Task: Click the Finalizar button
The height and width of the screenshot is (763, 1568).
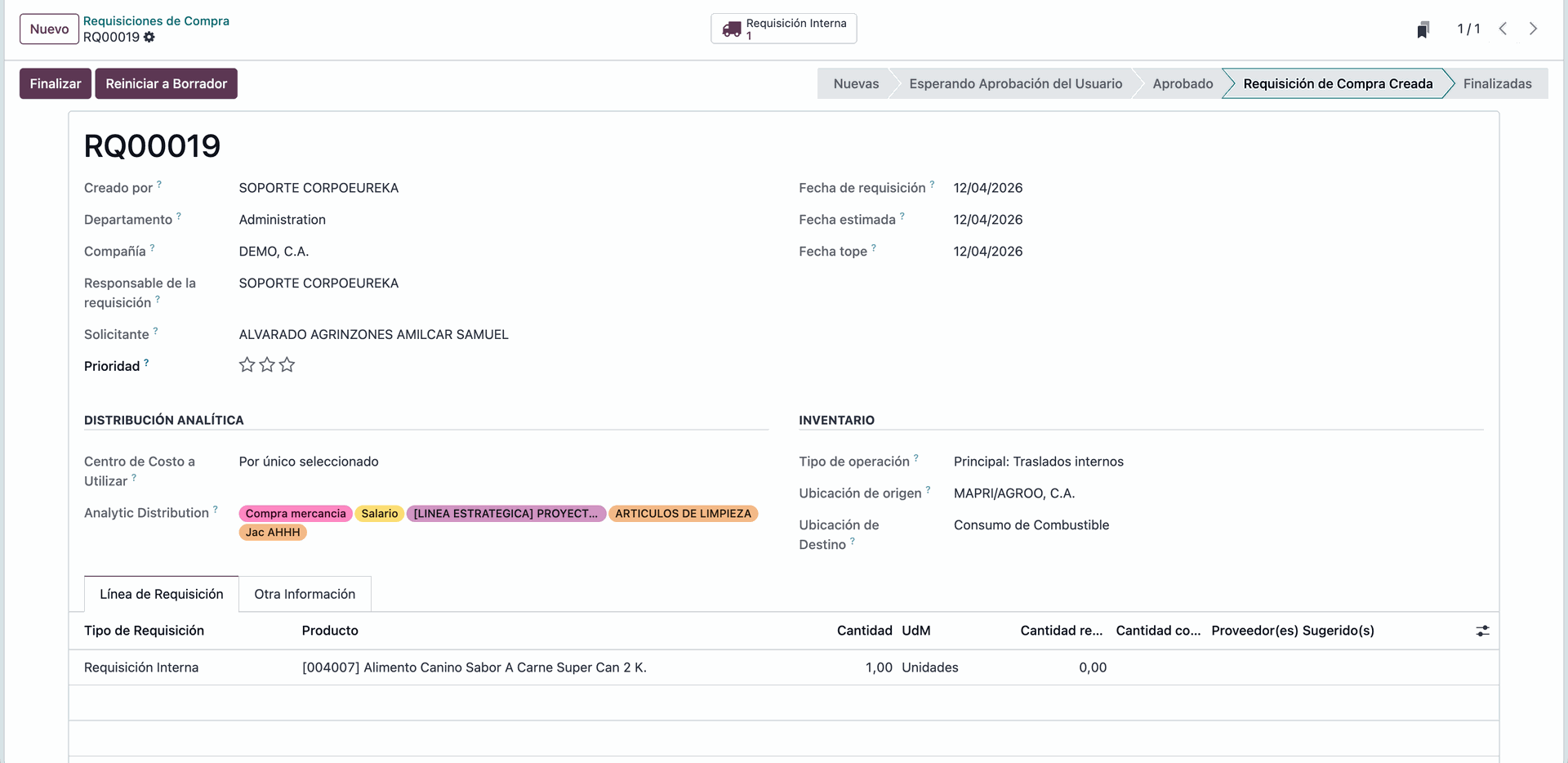Action: point(56,83)
